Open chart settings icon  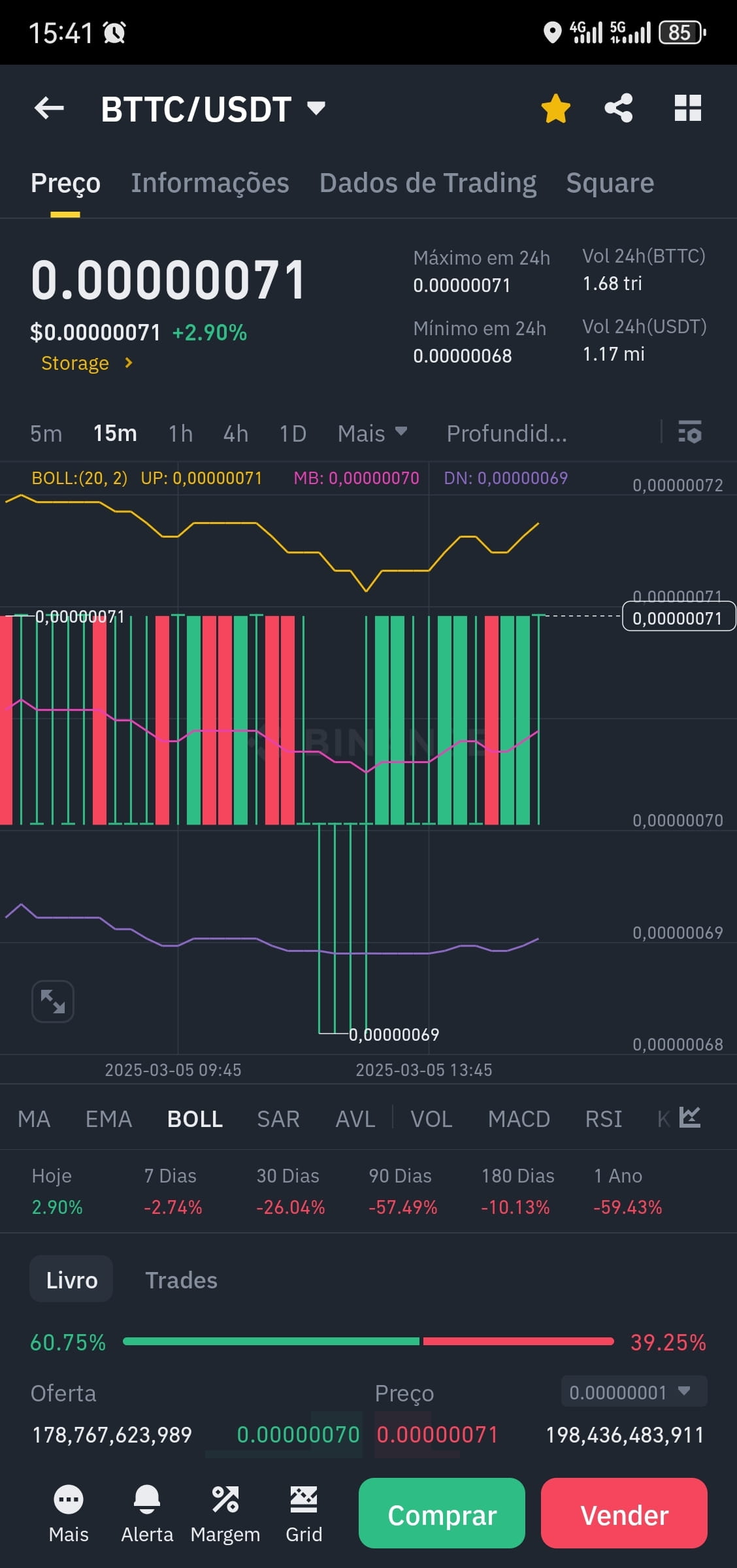click(690, 432)
